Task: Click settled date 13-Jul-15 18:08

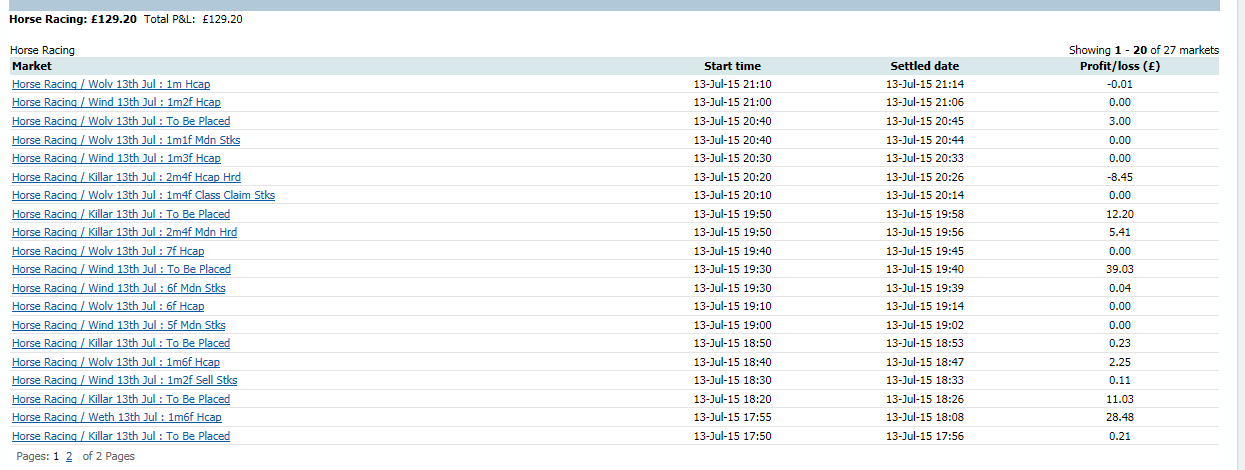Action: (925, 417)
